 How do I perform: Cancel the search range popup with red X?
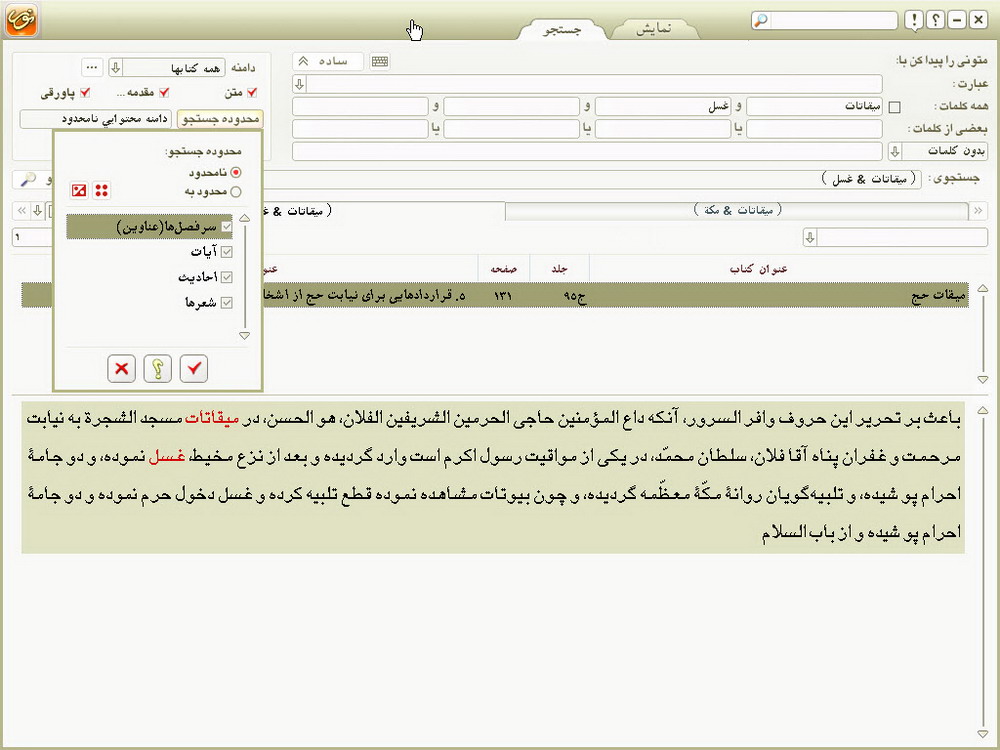[121, 368]
